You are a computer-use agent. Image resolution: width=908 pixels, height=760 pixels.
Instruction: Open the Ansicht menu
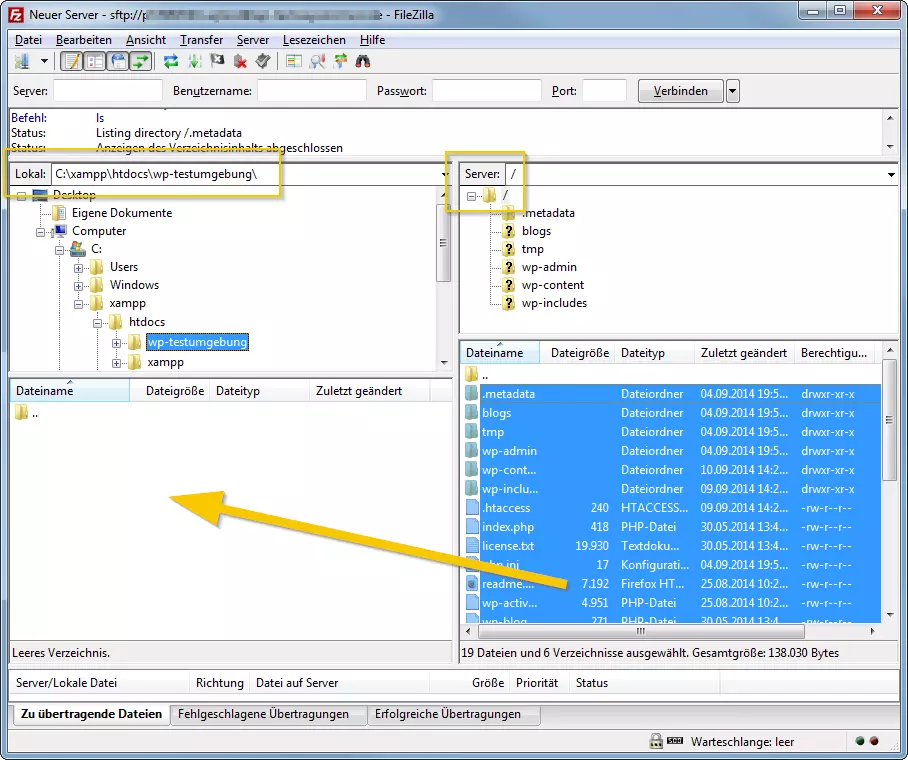[x=146, y=40]
